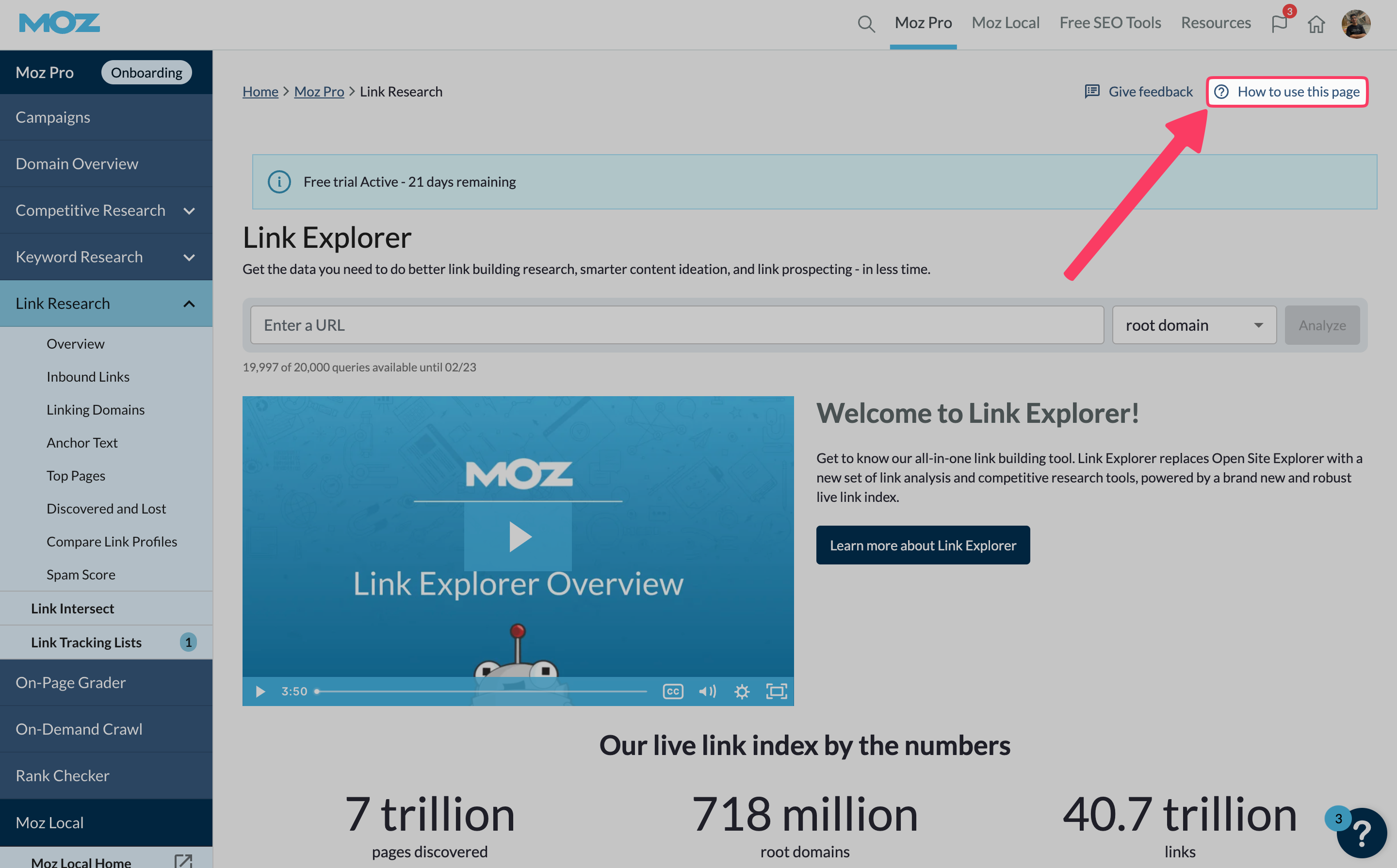Screen dimensions: 1397x868
Task: Open Discovered and Lost in sidebar
Action: [106, 509]
